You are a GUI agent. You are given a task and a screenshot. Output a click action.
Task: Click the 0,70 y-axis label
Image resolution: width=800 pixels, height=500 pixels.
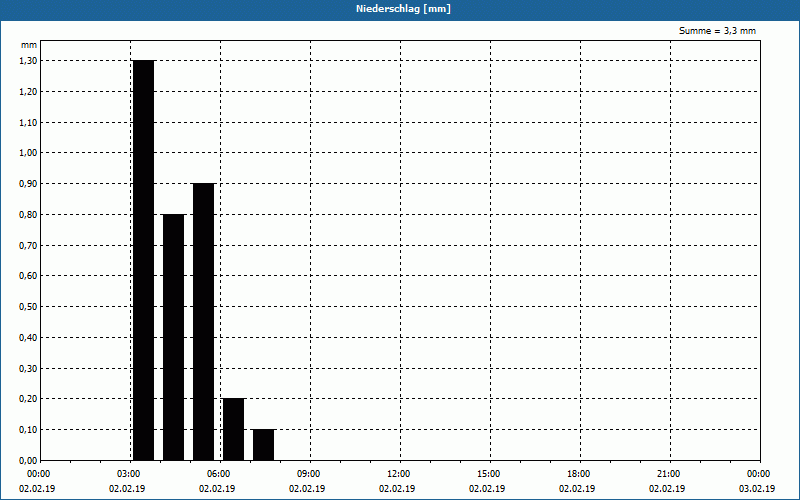coord(28,245)
